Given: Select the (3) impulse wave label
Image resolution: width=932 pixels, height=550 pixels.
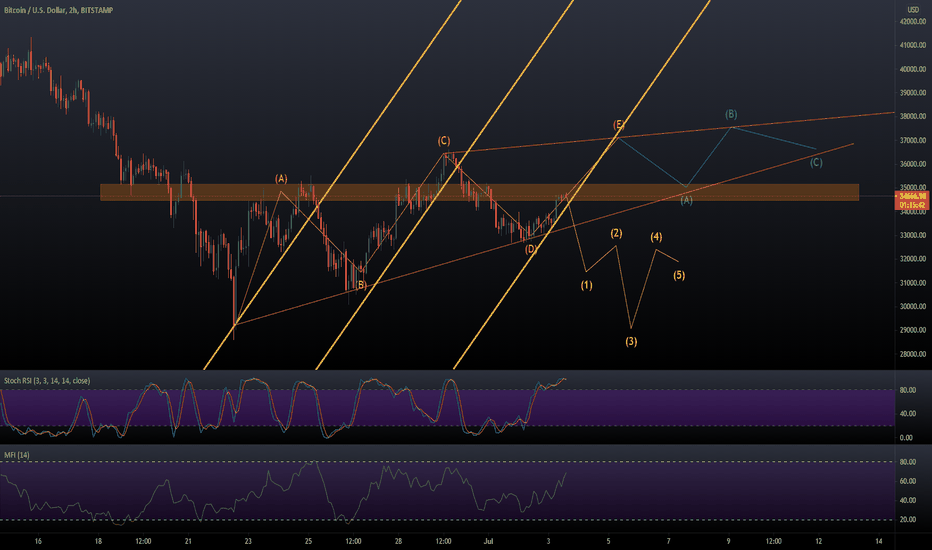Looking at the screenshot, I should [x=631, y=341].
